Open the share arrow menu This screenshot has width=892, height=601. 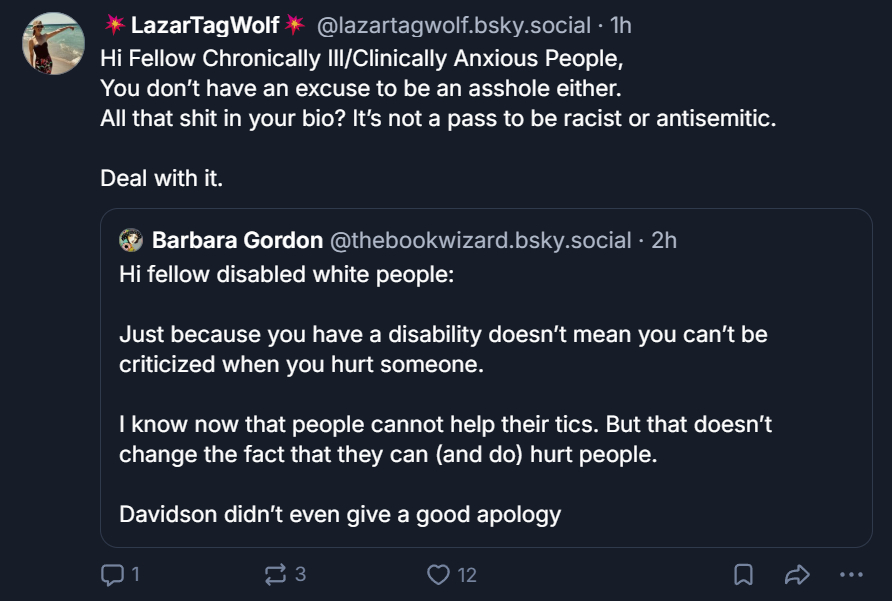pos(797,575)
